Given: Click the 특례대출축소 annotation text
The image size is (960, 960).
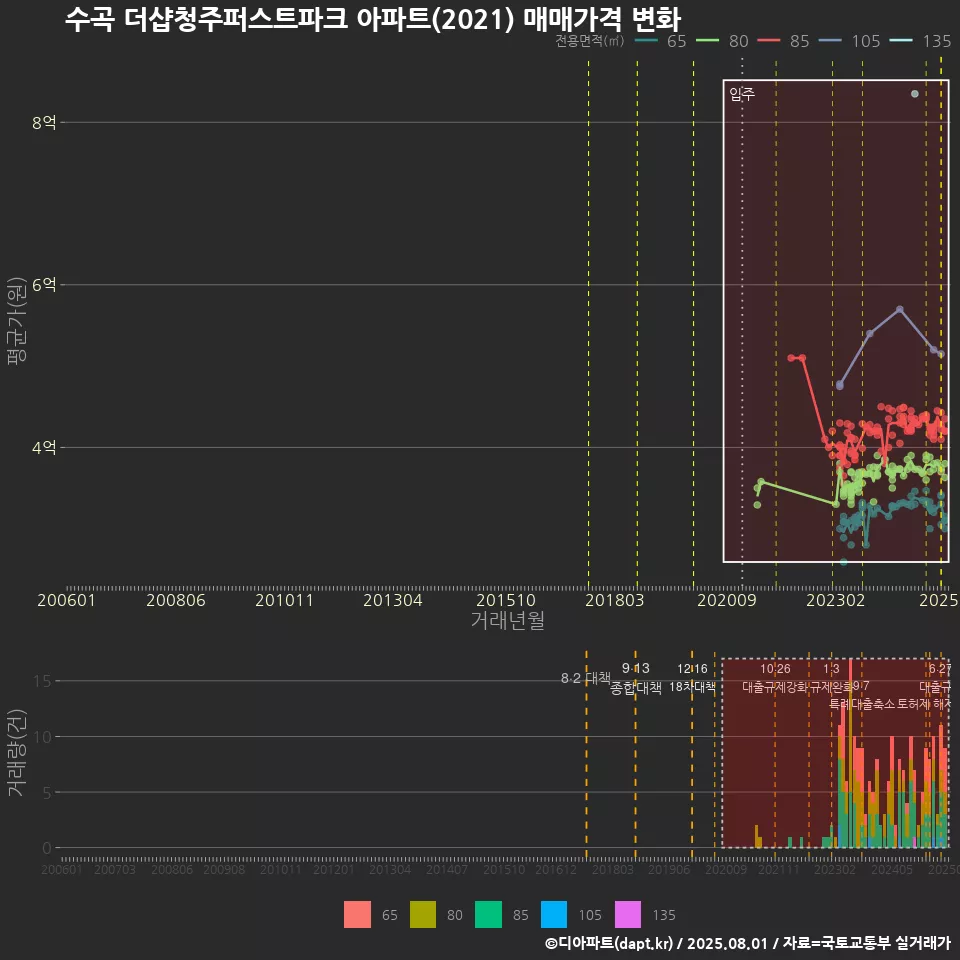Looking at the screenshot, I should (x=861, y=704).
